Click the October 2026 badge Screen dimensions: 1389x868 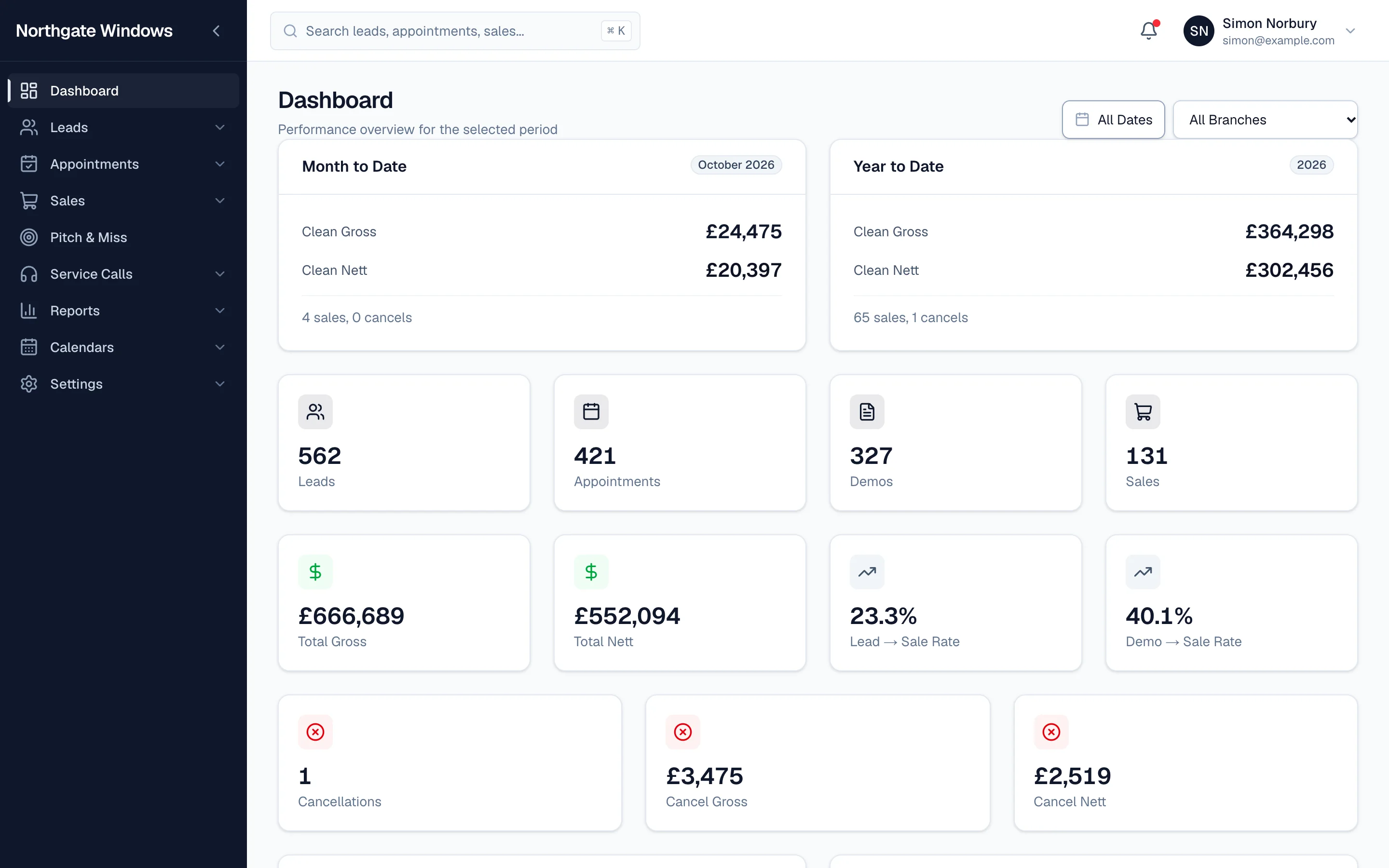click(x=736, y=165)
